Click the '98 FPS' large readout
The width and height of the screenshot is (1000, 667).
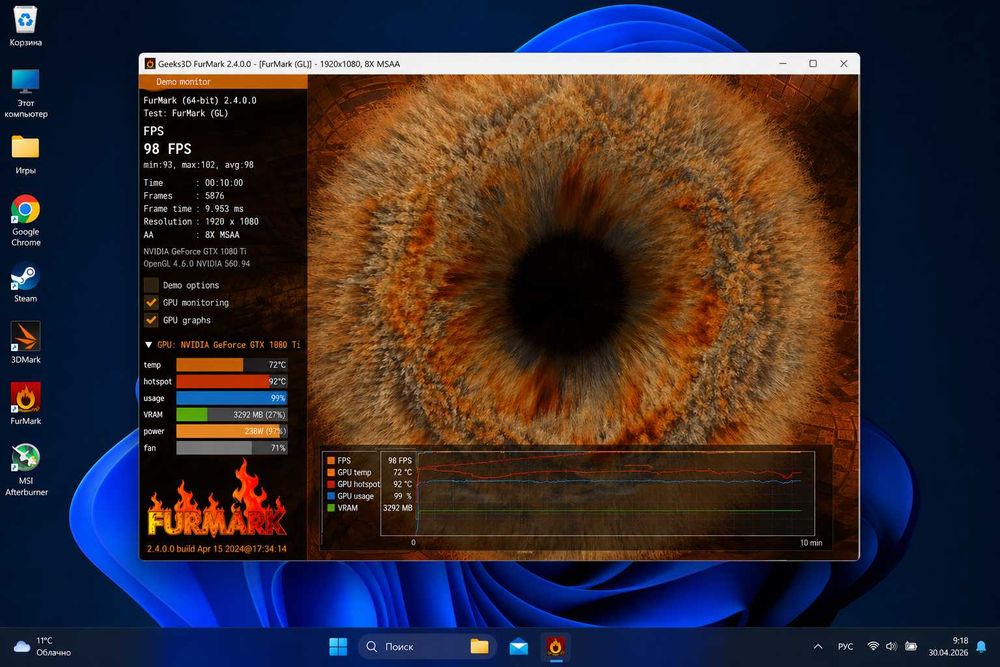click(x=167, y=149)
